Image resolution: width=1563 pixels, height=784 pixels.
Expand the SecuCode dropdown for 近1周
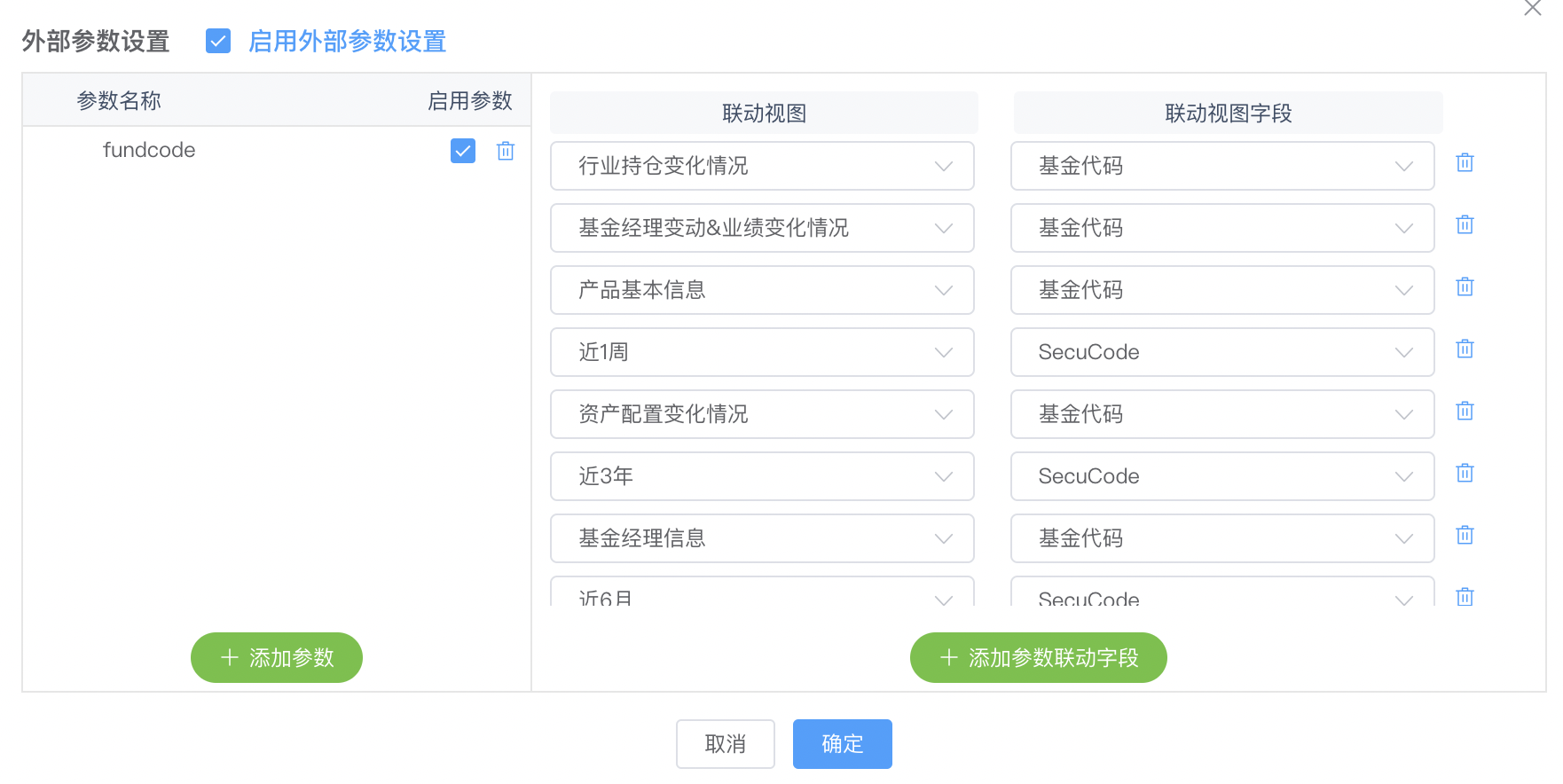pyautogui.click(x=1402, y=352)
